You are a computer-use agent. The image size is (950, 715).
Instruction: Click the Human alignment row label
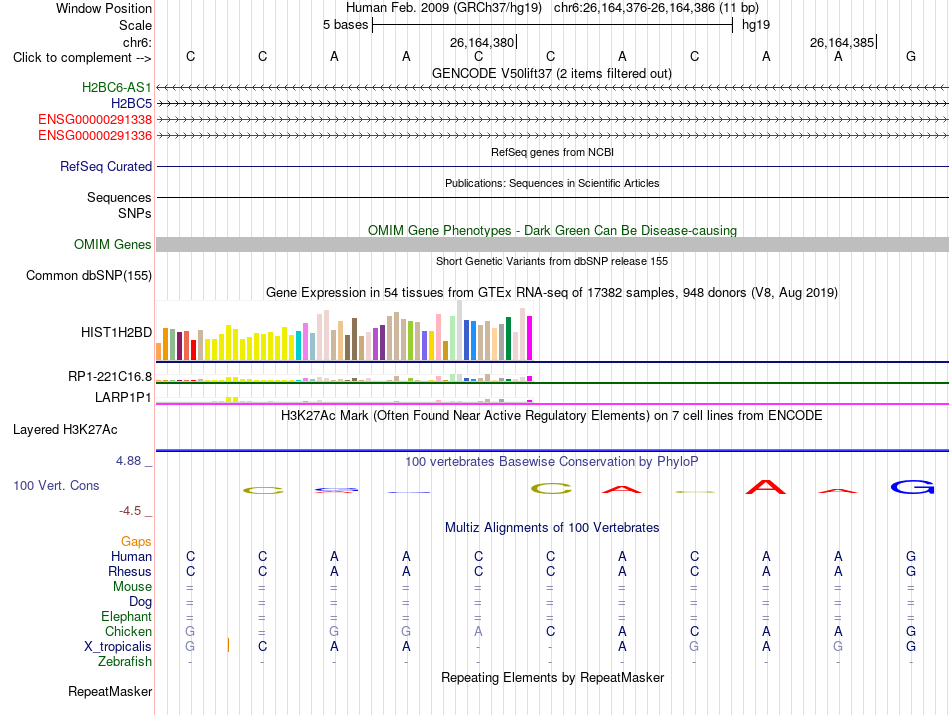[x=131, y=556]
